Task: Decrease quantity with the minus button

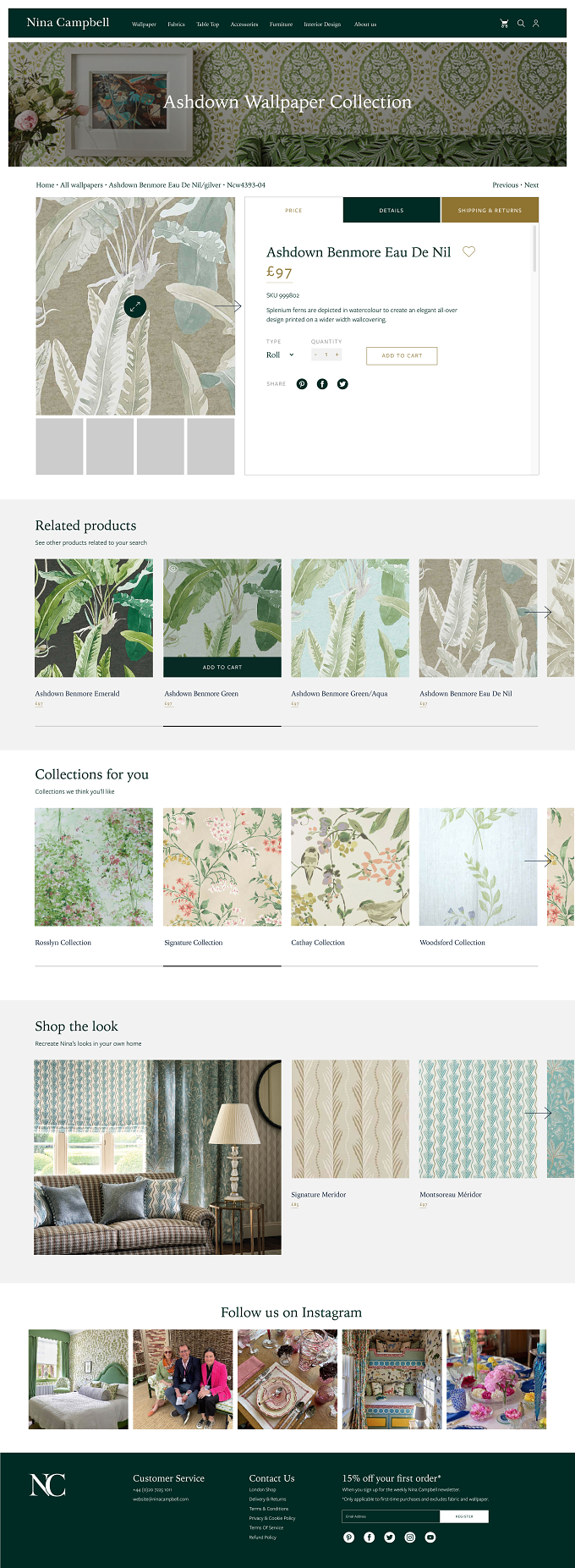Action: pyautogui.click(x=315, y=355)
